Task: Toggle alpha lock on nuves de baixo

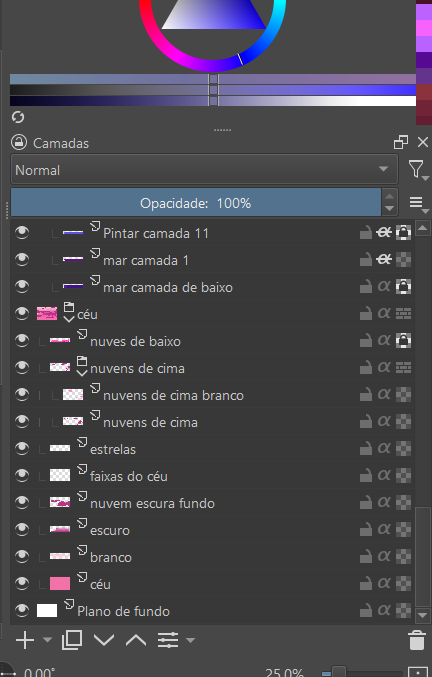Action: tap(404, 341)
